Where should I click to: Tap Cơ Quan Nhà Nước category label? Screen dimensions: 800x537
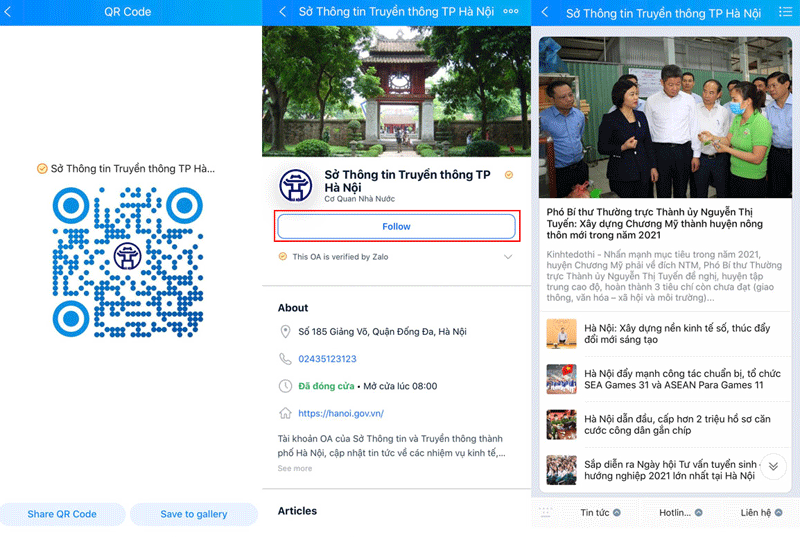(x=360, y=199)
